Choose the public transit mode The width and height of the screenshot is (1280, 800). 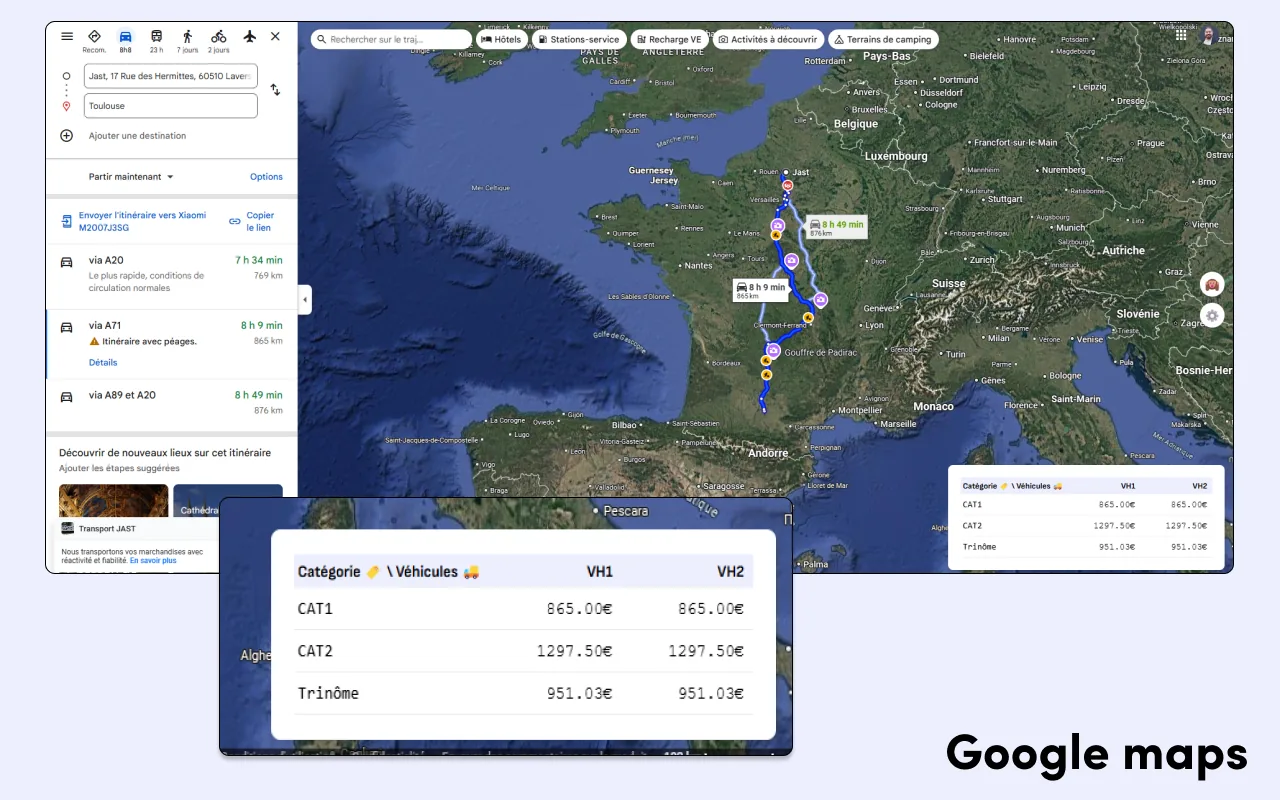[x=156, y=40]
